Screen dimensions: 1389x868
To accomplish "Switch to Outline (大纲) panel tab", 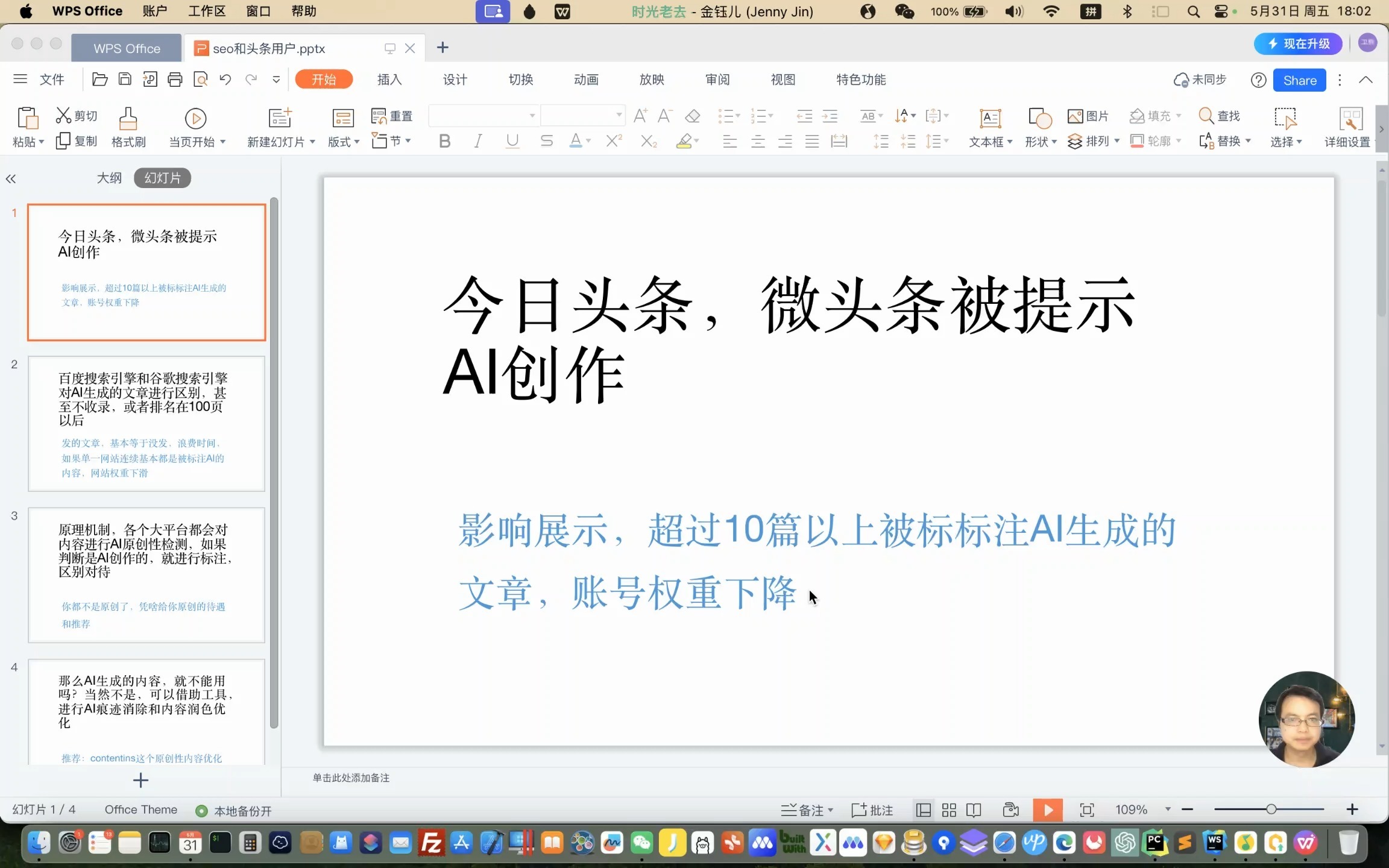I will pyautogui.click(x=109, y=178).
